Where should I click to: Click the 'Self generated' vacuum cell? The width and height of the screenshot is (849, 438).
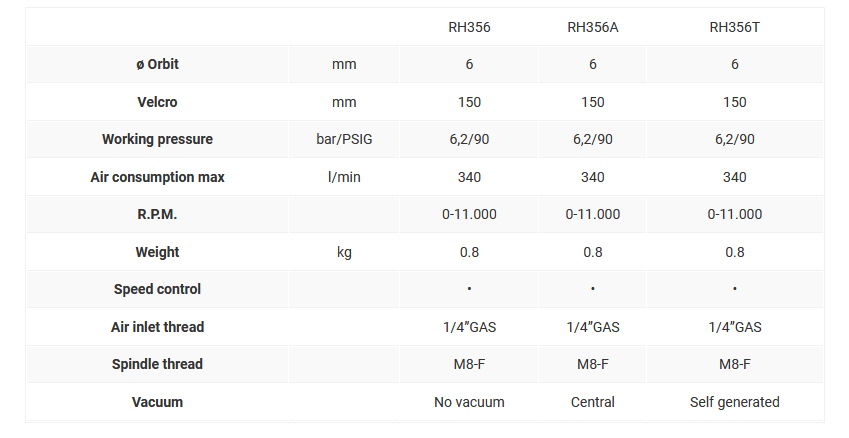coord(735,402)
